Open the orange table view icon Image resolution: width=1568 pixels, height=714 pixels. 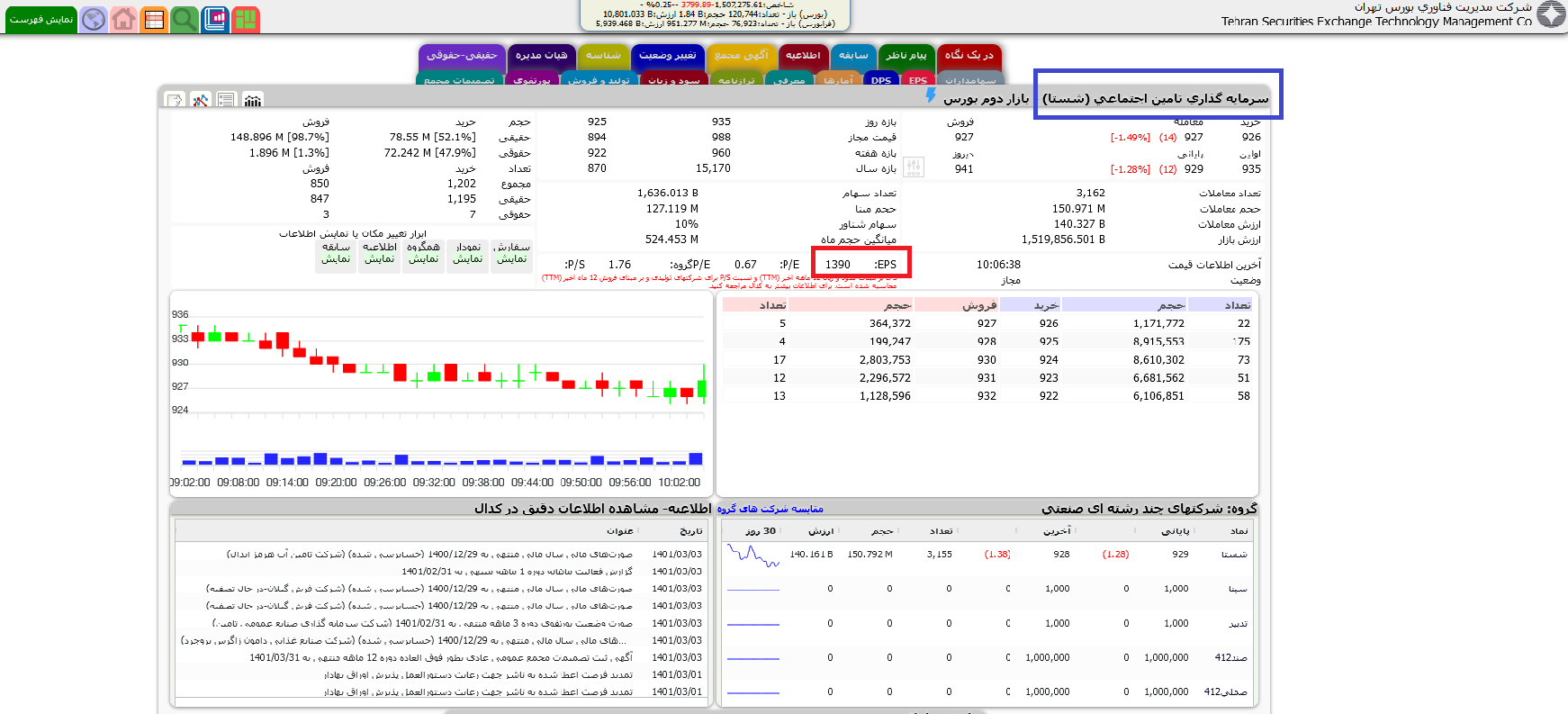(x=155, y=19)
